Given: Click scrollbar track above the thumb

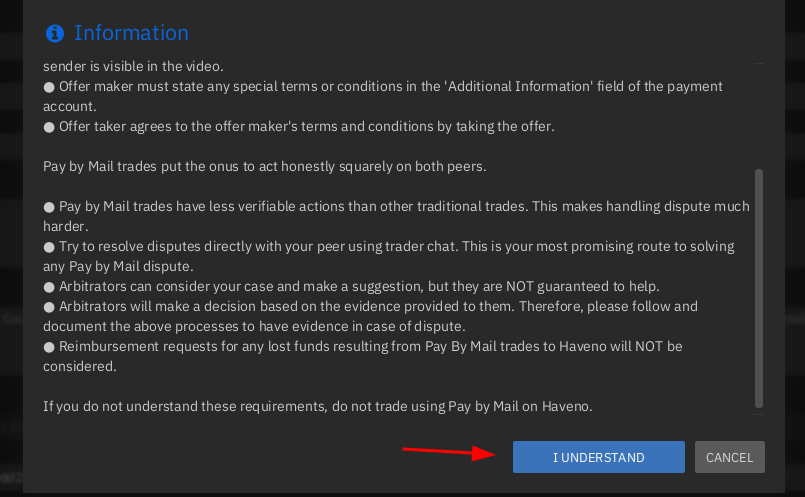Looking at the screenshot, I should (758, 120).
